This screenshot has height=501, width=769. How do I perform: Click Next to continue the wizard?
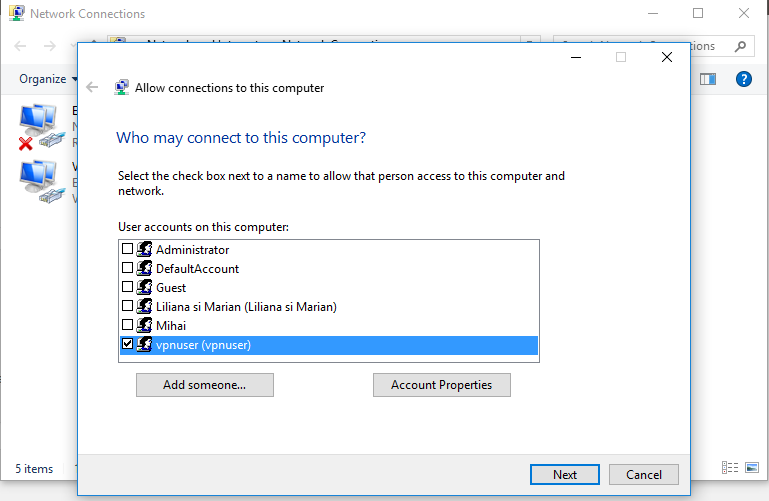(564, 475)
